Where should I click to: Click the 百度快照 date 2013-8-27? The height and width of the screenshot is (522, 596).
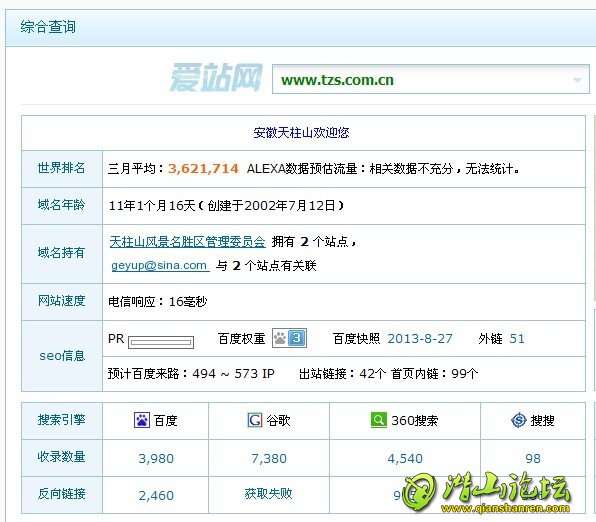click(x=420, y=338)
